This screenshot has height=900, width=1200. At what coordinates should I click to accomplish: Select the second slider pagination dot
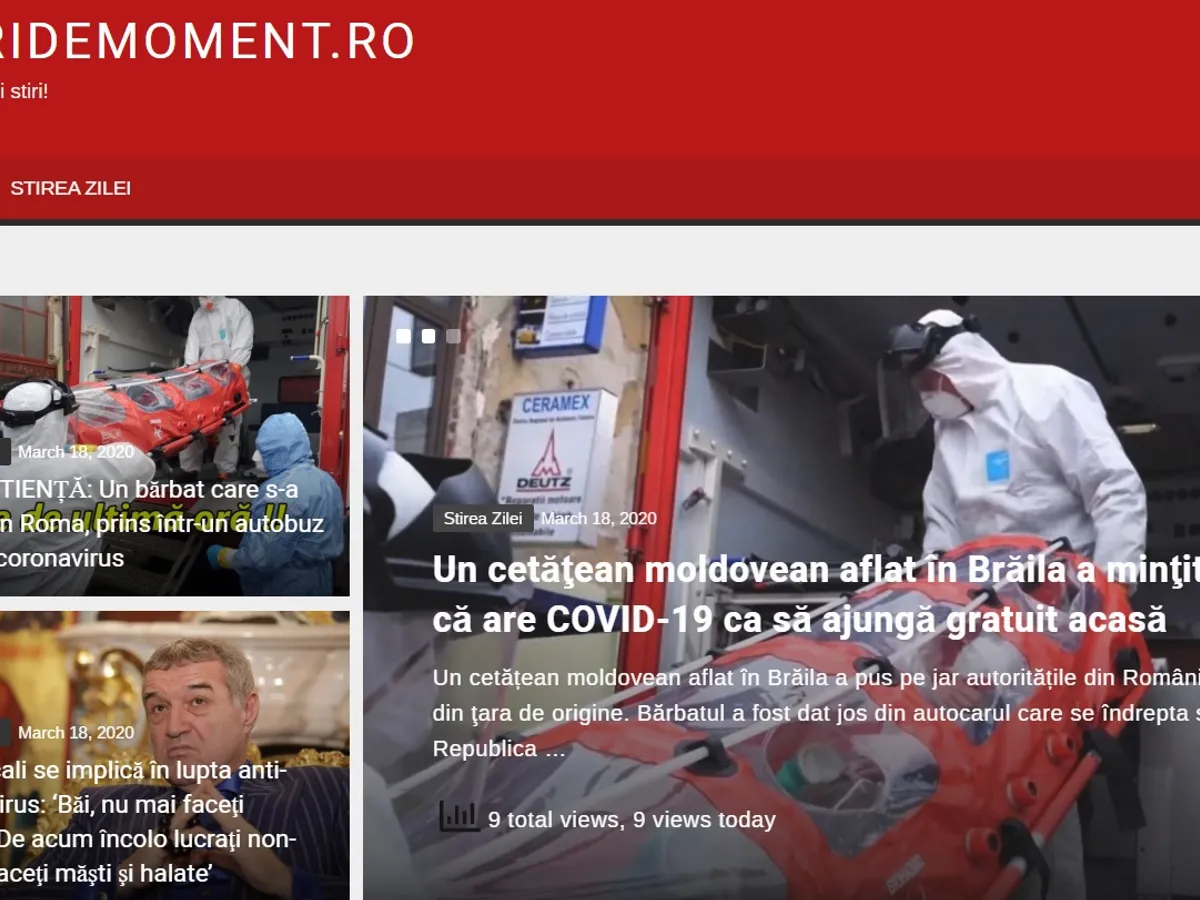[428, 336]
